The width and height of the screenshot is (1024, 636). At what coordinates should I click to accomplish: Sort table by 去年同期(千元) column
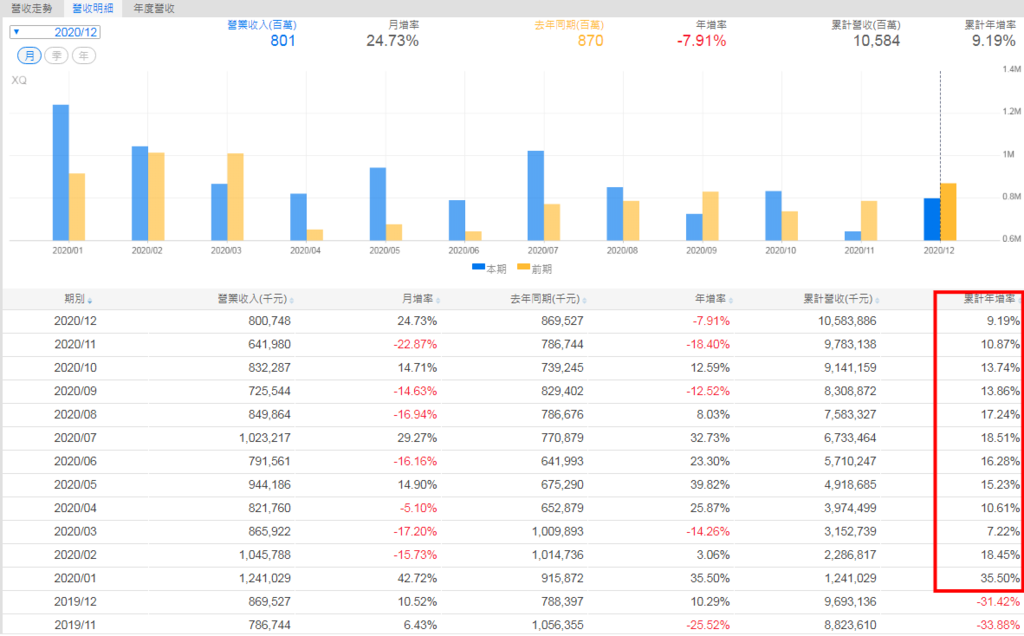[x=548, y=299]
